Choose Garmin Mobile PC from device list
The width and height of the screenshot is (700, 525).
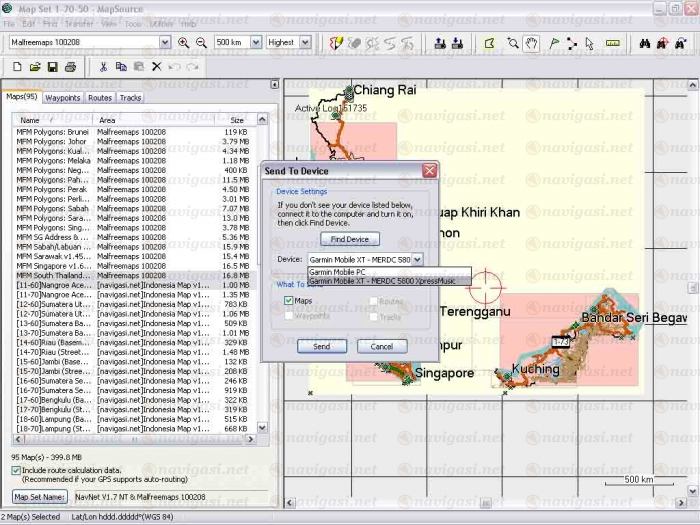(x=338, y=272)
